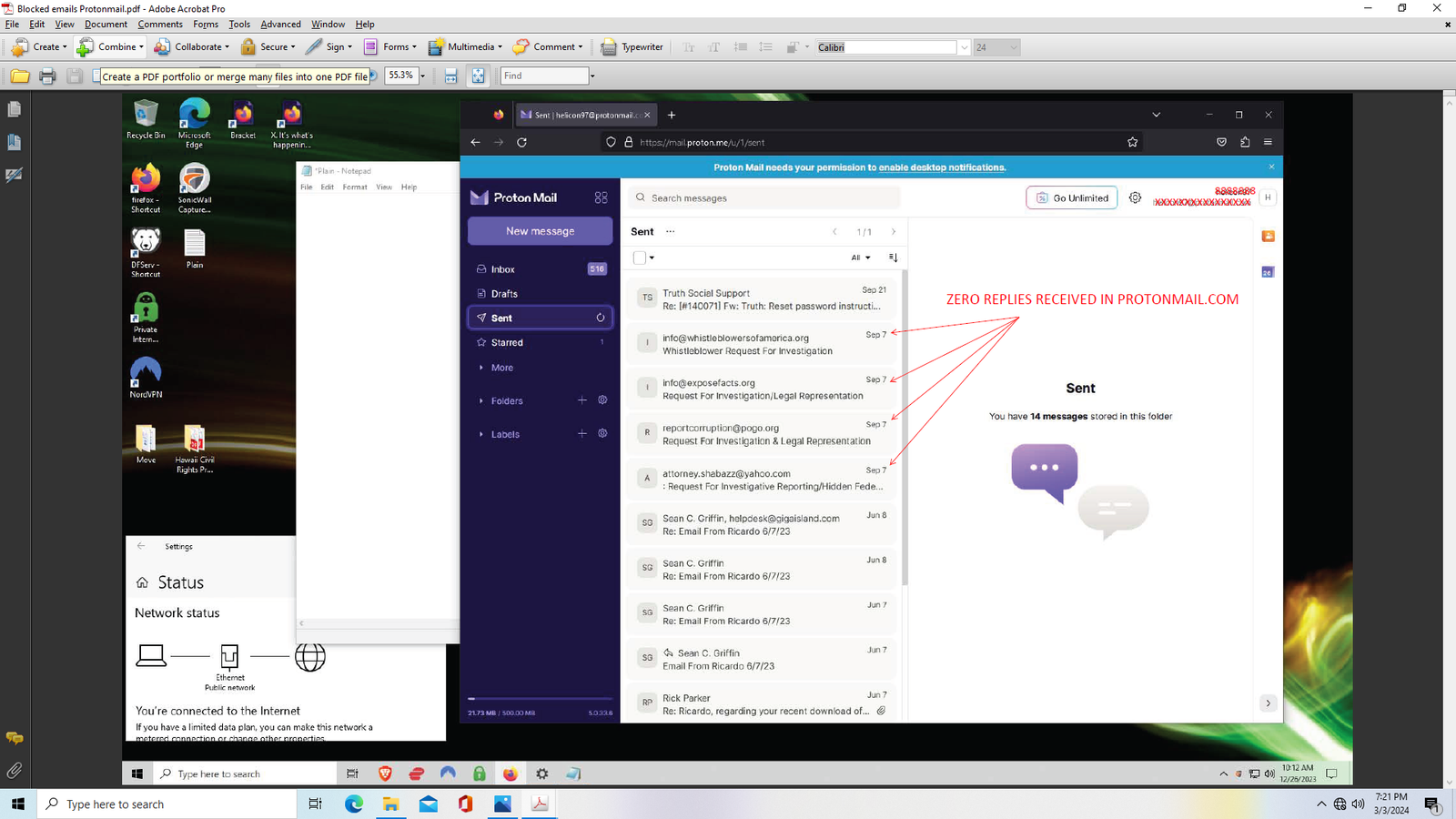The height and width of the screenshot is (819, 1456).
Task: Click the Fit Width scrolling icon
Action: [450, 76]
